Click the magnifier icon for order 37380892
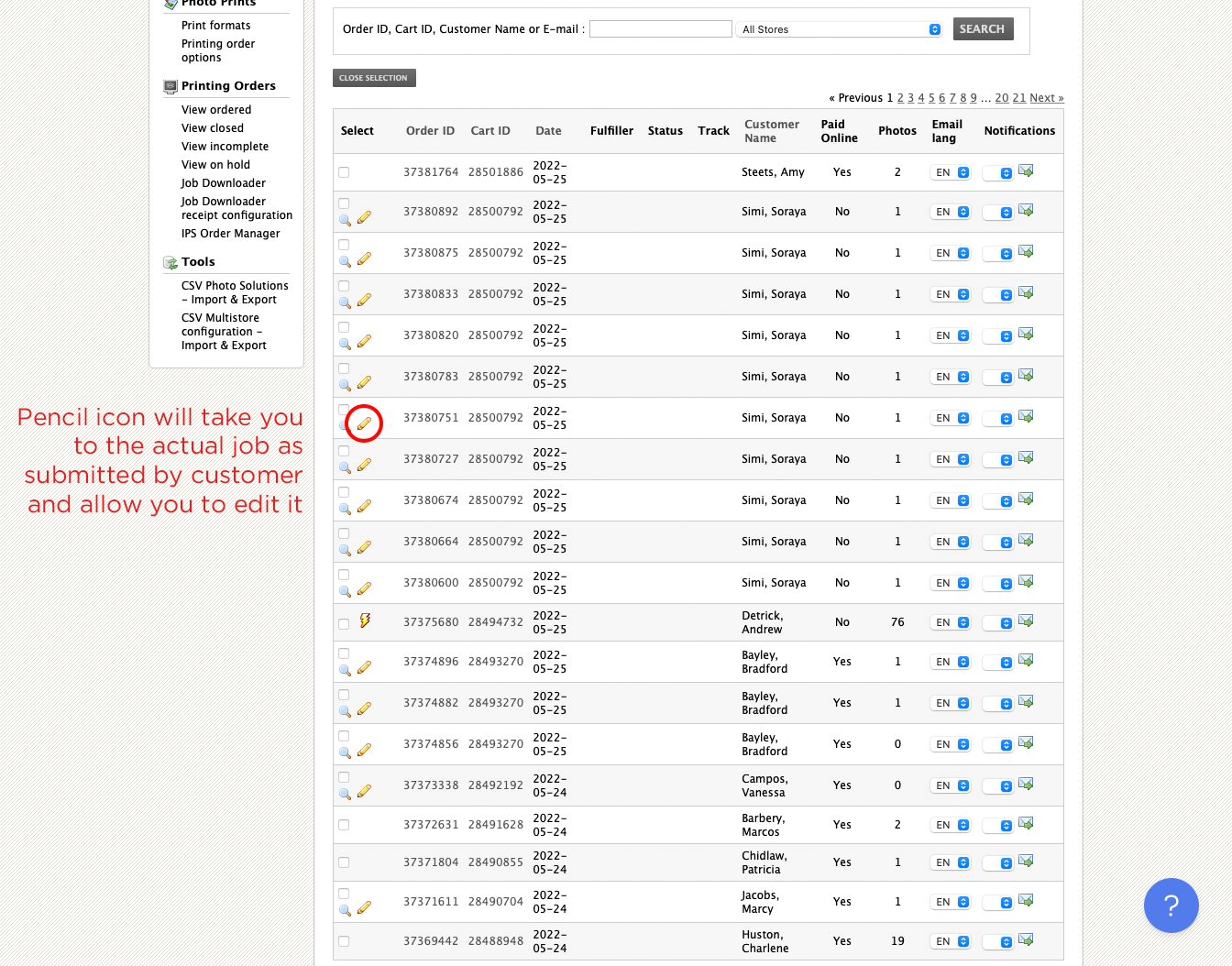 point(345,221)
